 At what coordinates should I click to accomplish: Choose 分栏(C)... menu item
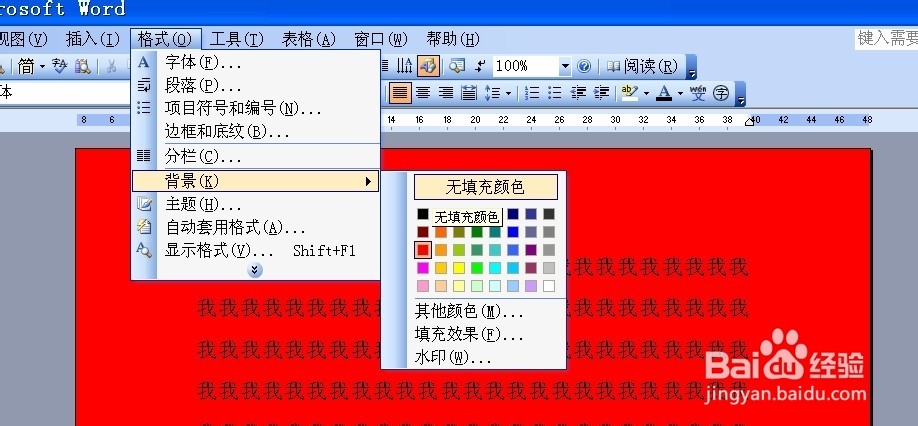255,157
